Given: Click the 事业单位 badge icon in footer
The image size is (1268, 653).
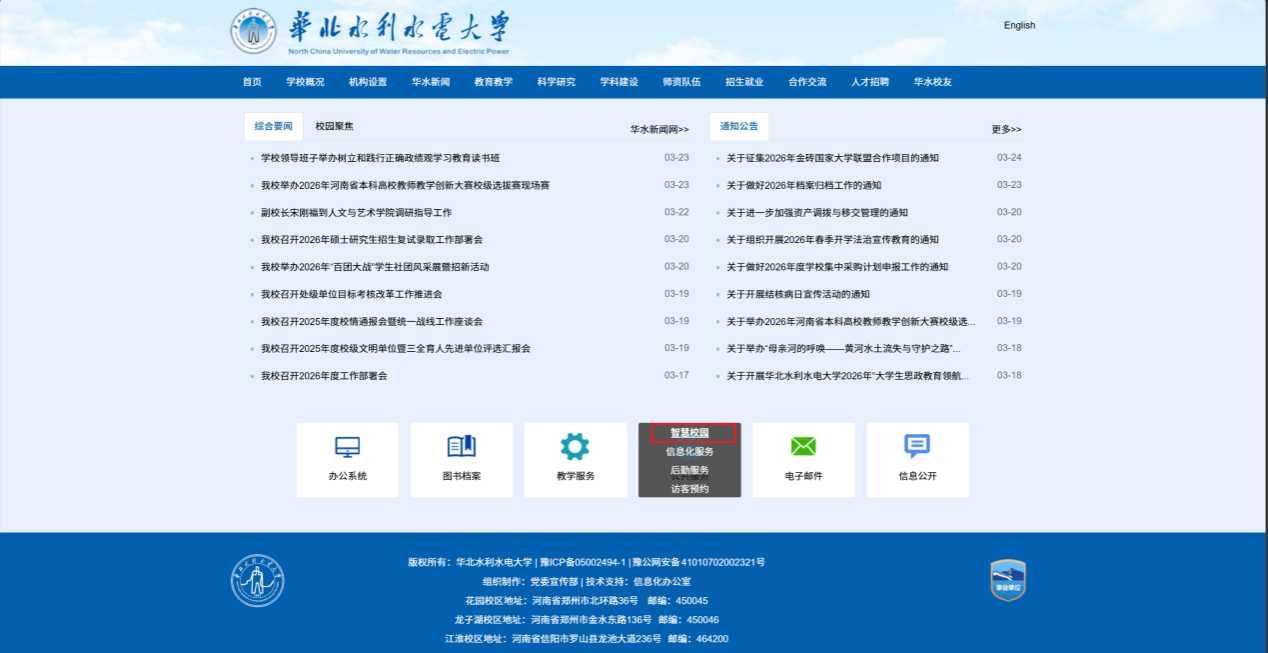Looking at the screenshot, I should click(1007, 580).
